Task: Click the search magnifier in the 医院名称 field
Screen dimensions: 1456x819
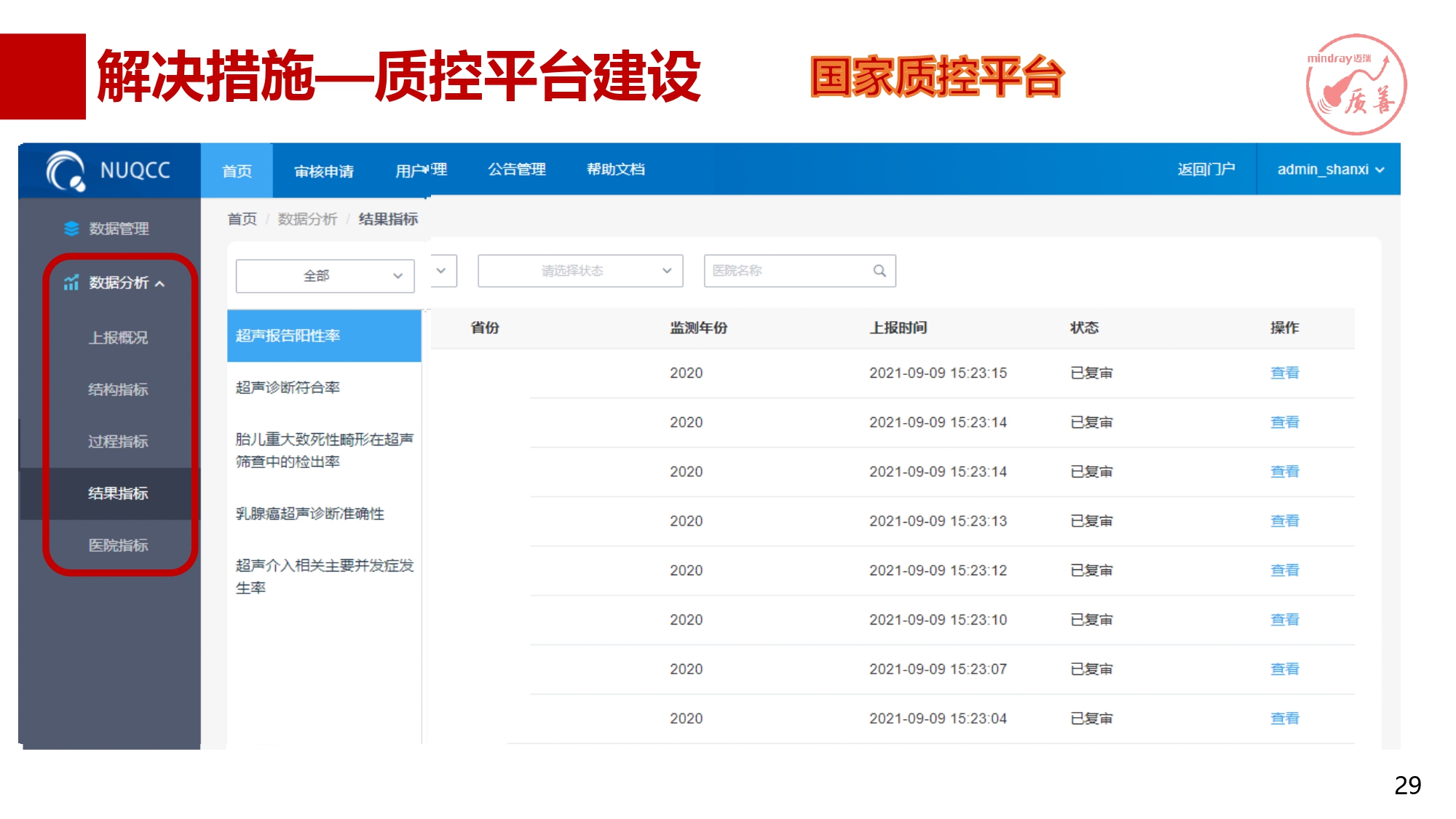Action: point(879,271)
